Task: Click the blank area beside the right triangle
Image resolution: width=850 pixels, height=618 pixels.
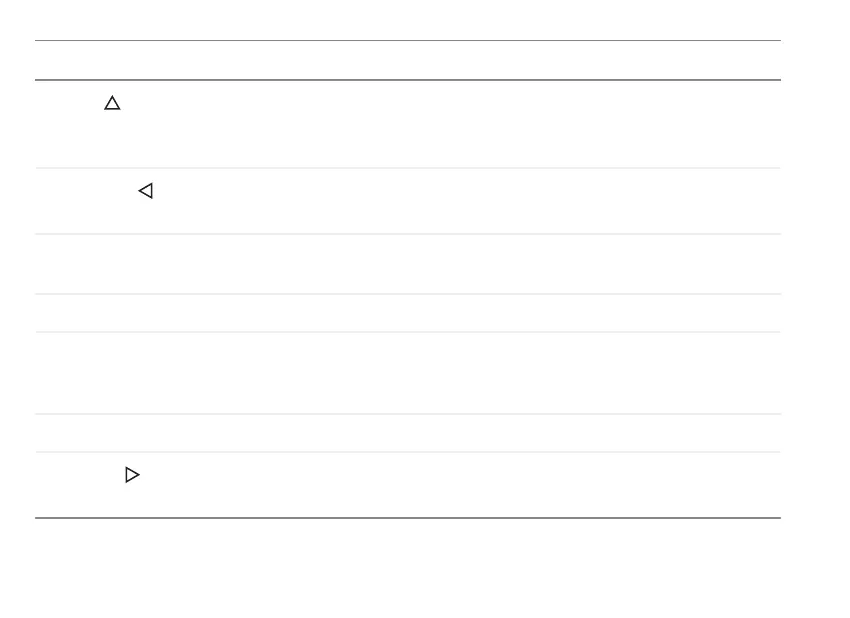Action: pos(461,485)
